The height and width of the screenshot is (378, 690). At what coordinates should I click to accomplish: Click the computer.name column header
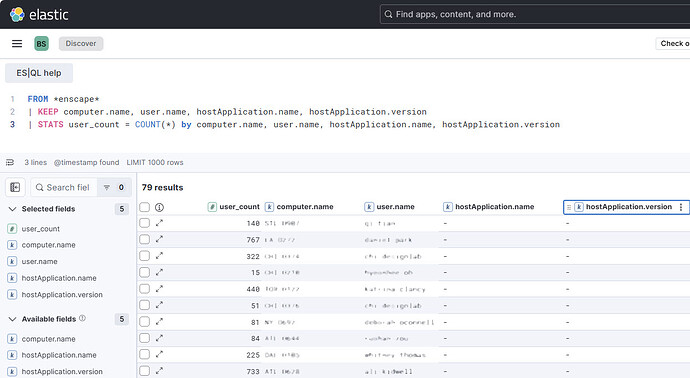tap(299, 207)
